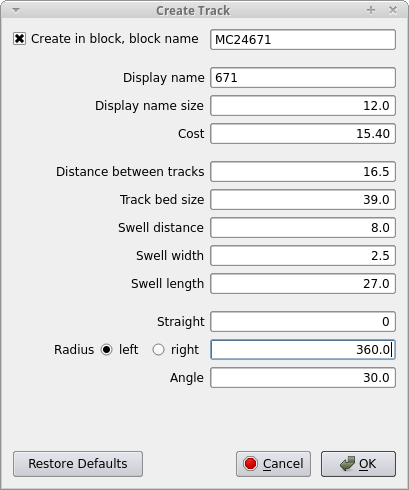
Task: Edit Distance between tracks value
Action: (x=303, y=172)
